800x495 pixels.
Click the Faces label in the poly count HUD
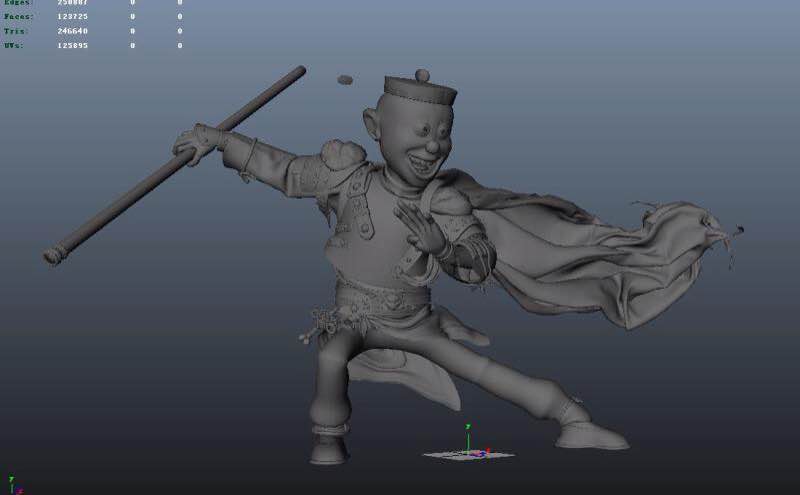pyautogui.click(x=19, y=16)
